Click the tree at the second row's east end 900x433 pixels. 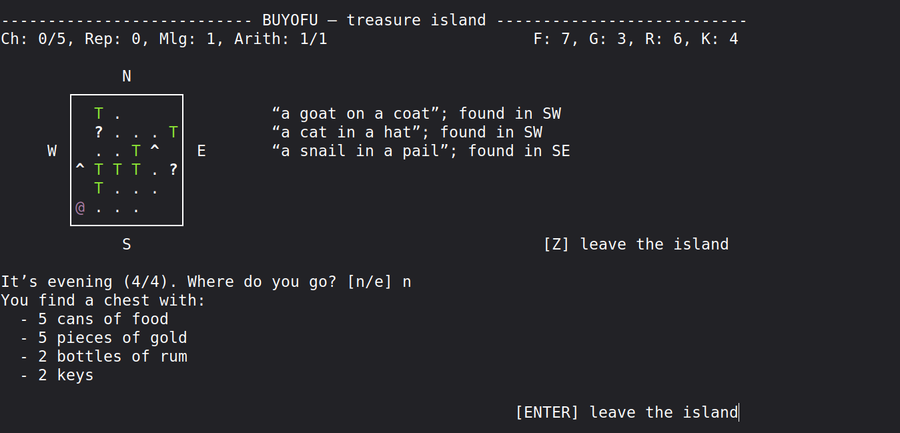tap(173, 132)
